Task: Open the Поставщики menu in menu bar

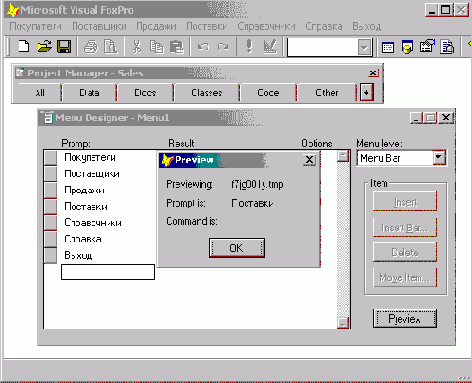Action: click(99, 26)
